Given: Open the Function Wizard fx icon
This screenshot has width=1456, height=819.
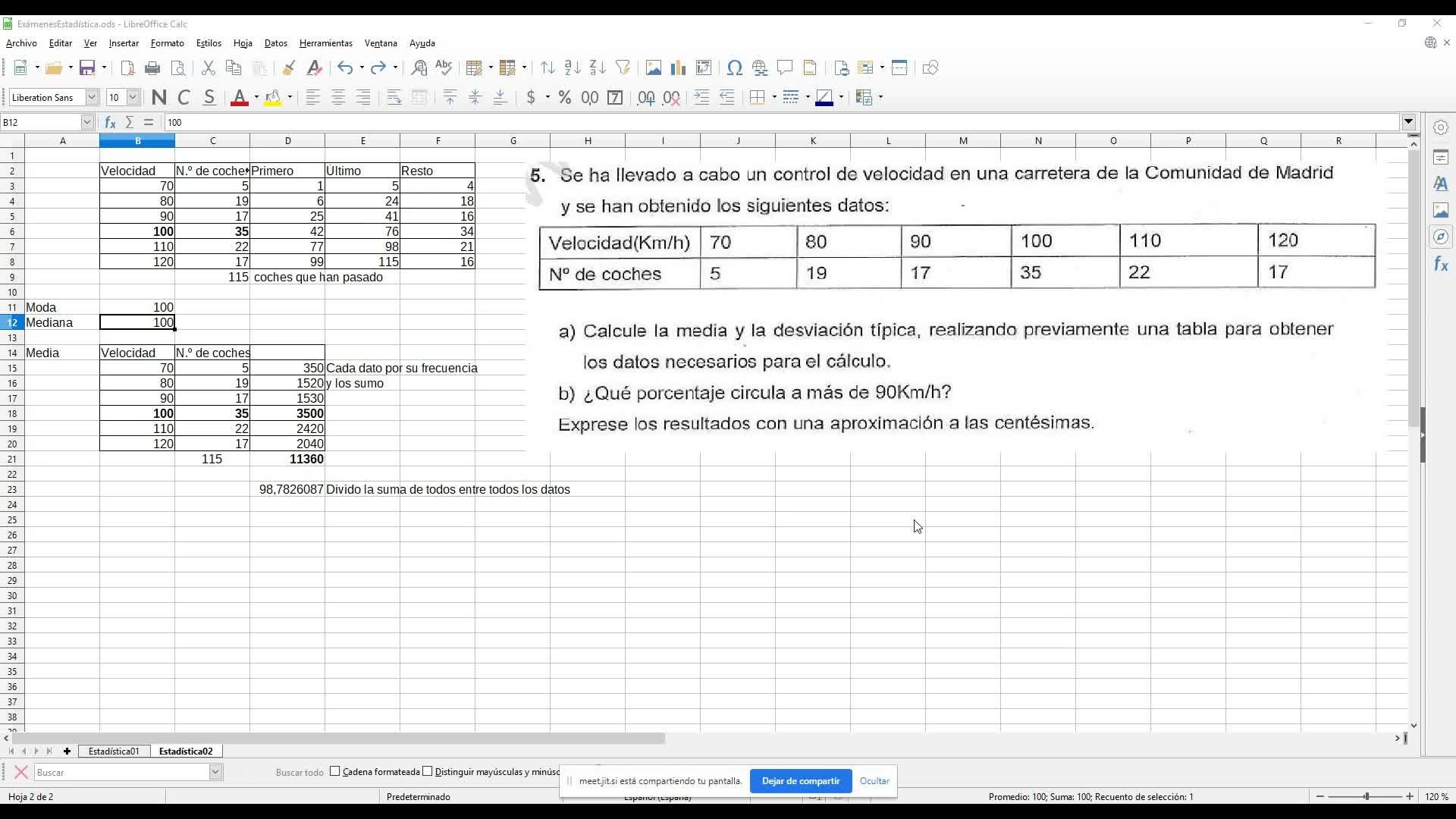Looking at the screenshot, I should point(110,122).
